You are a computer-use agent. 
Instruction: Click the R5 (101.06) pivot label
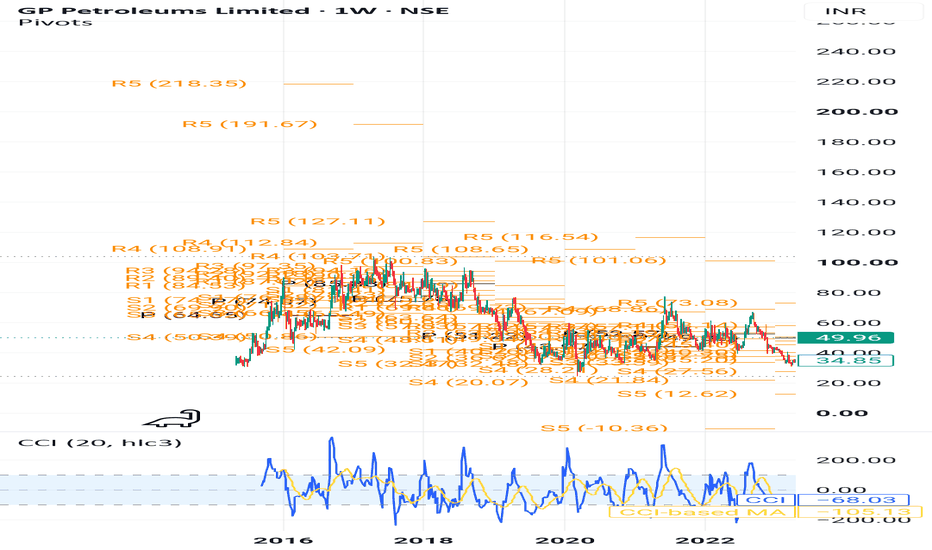599,260
